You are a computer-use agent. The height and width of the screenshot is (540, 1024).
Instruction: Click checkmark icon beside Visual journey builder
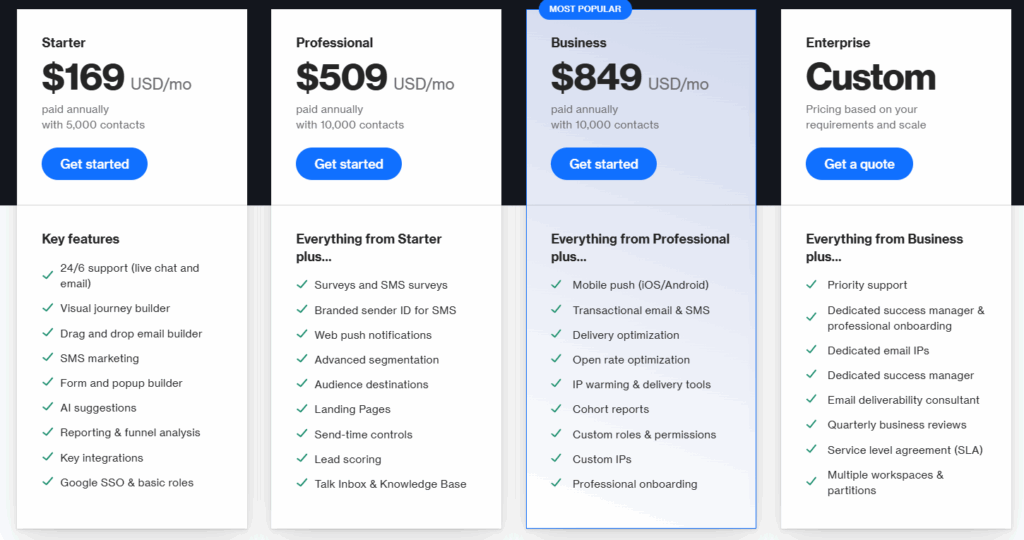[x=48, y=308]
